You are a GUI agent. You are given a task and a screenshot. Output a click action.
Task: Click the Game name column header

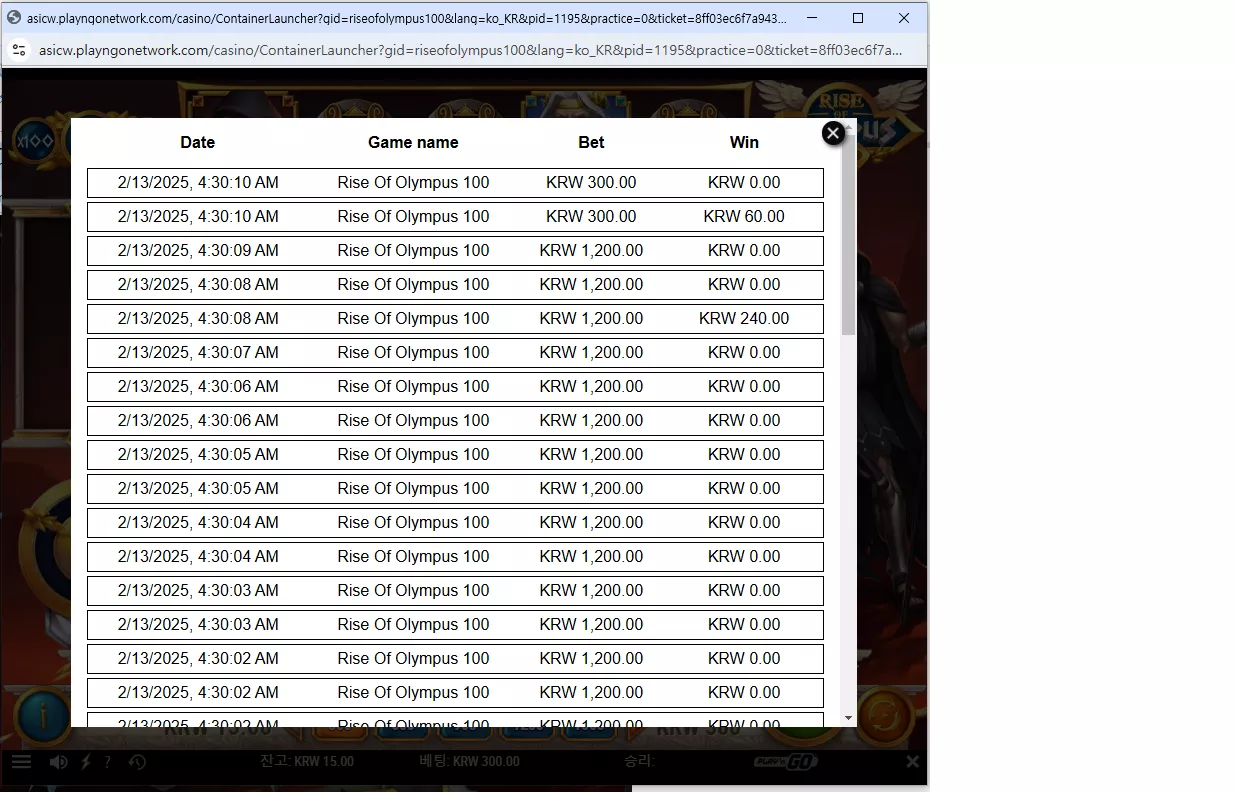[x=413, y=142]
